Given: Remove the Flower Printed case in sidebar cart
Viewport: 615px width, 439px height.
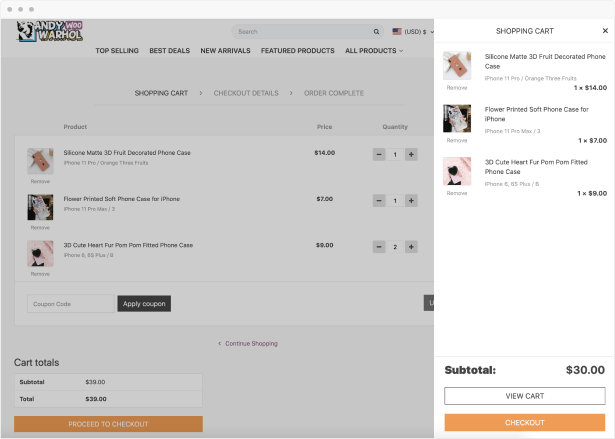Looking at the screenshot, I should point(456,140).
